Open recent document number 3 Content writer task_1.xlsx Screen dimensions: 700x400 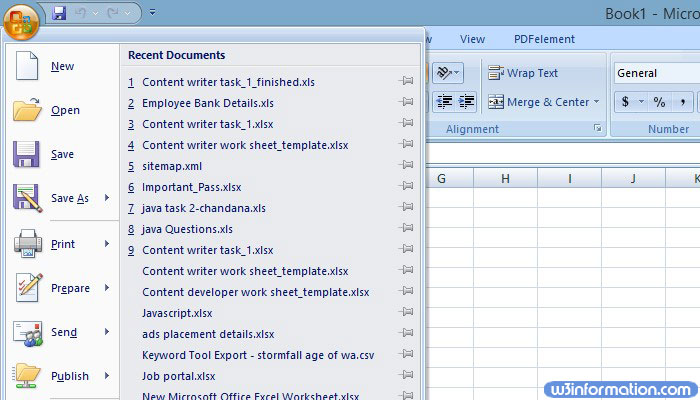(208, 124)
